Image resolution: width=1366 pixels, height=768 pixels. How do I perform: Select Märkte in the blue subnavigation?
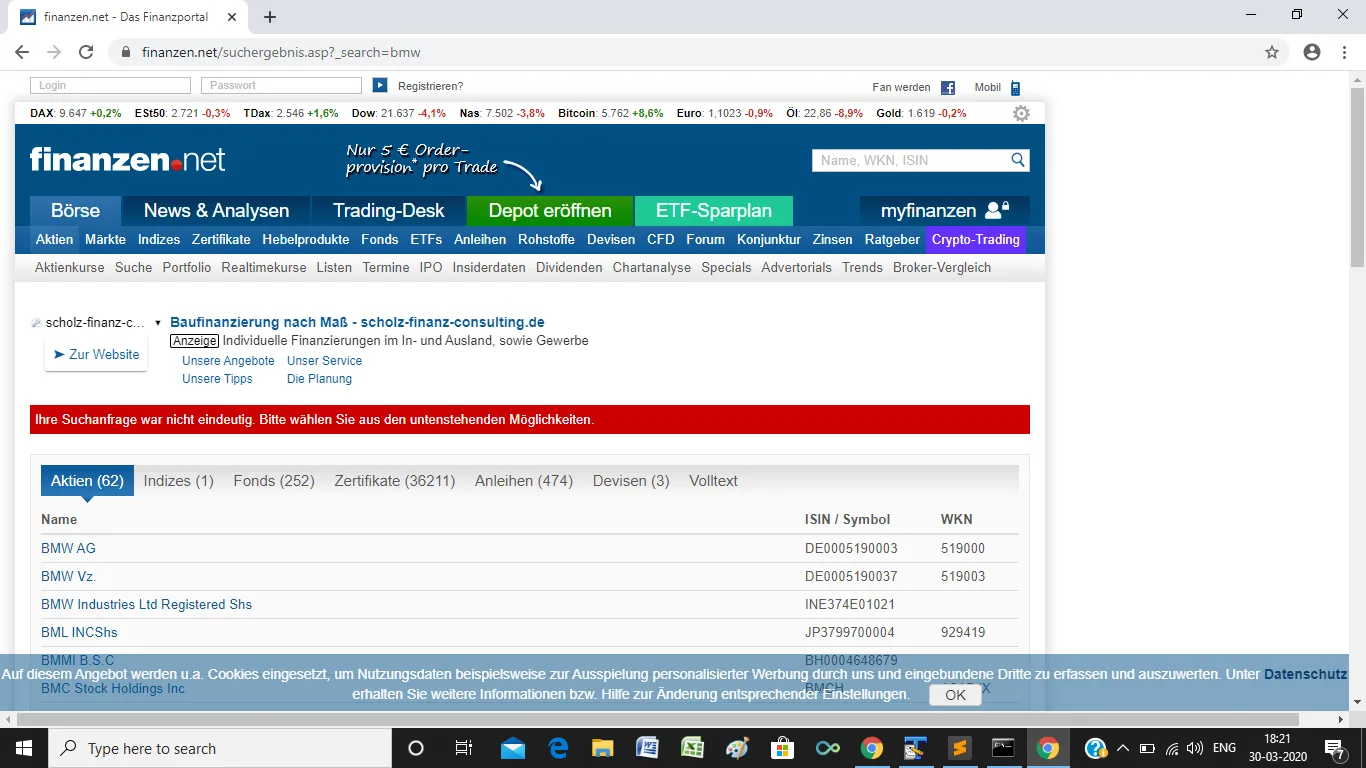click(105, 240)
